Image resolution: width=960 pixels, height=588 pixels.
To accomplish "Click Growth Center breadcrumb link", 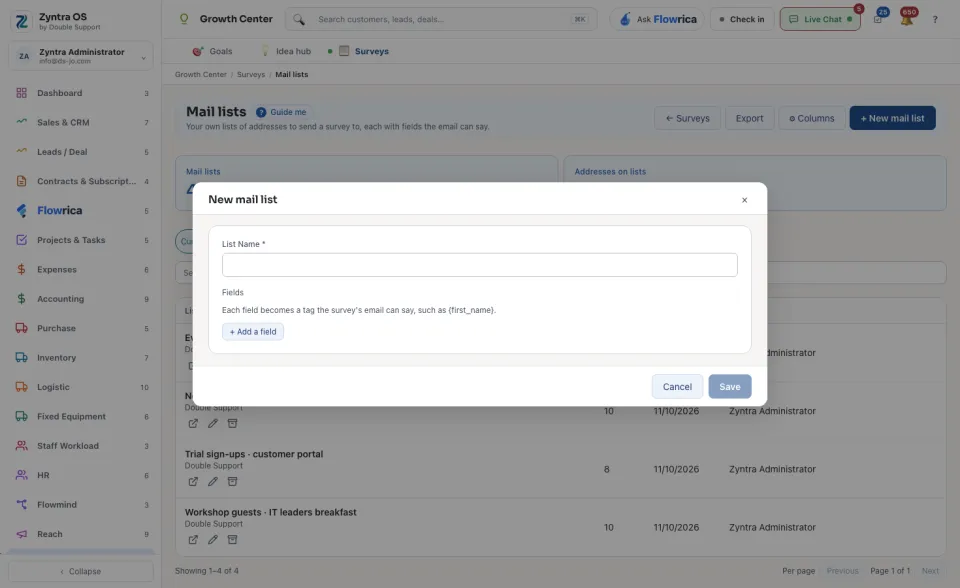I will pos(201,75).
